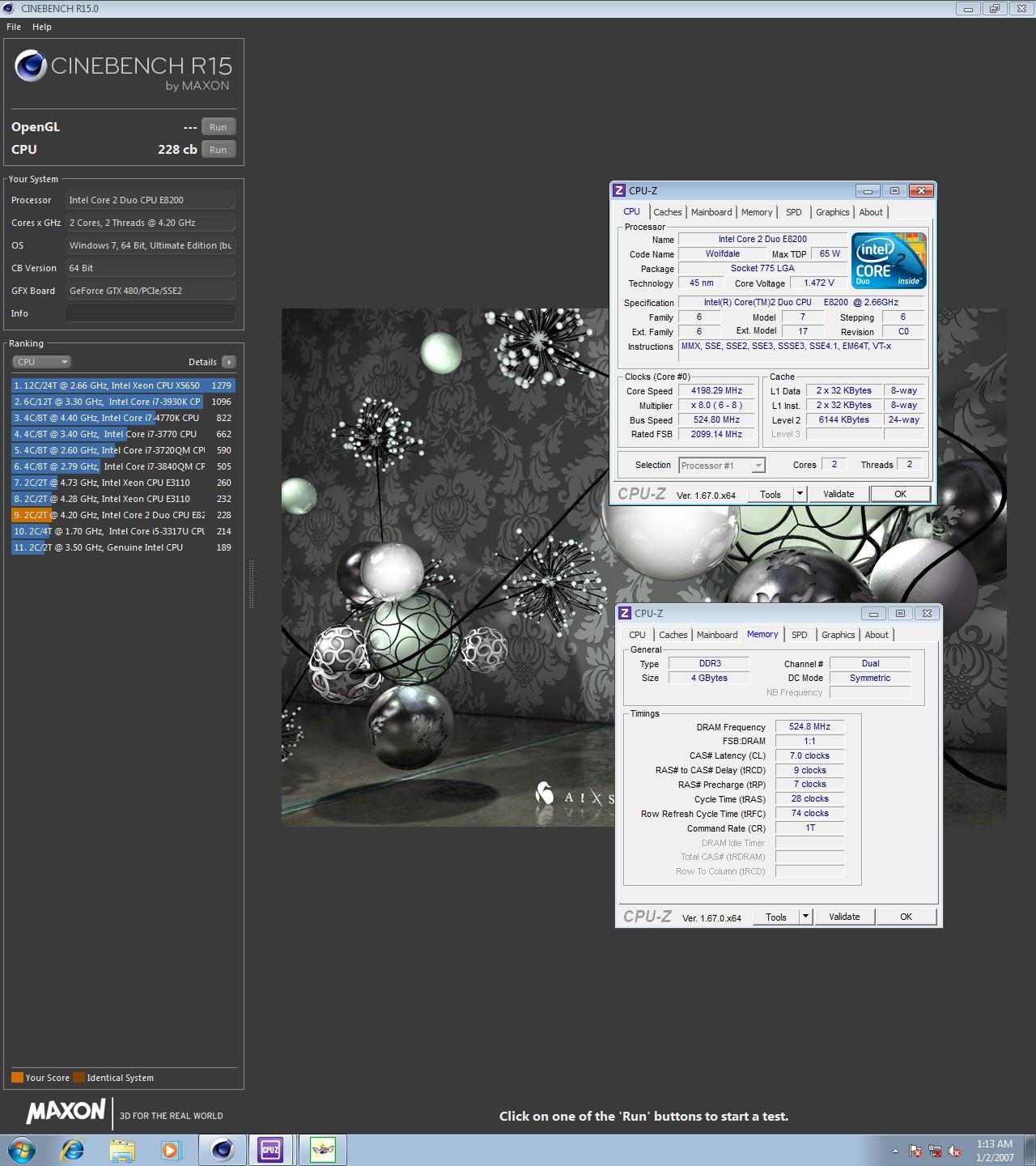Screen dimensions: 1036x1166
Task: Select ranking row Xeon CPU X5650
Action: (123, 385)
